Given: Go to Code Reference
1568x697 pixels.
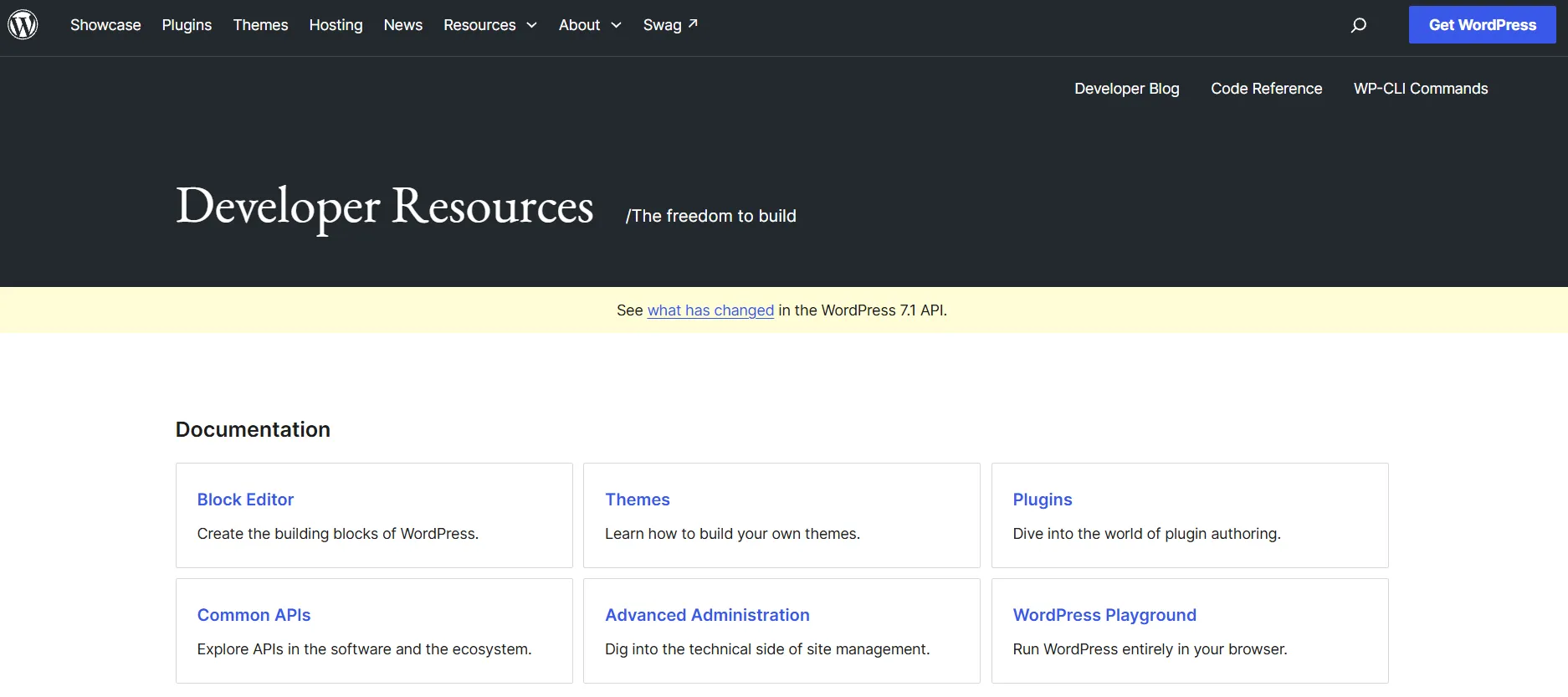Looking at the screenshot, I should pyautogui.click(x=1267, y=89).
